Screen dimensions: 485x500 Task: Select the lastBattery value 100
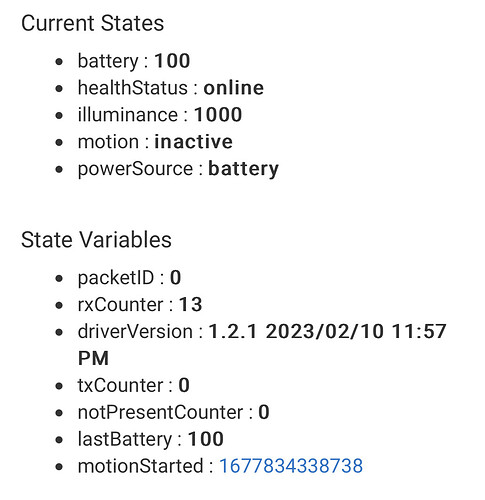[206, 439]
